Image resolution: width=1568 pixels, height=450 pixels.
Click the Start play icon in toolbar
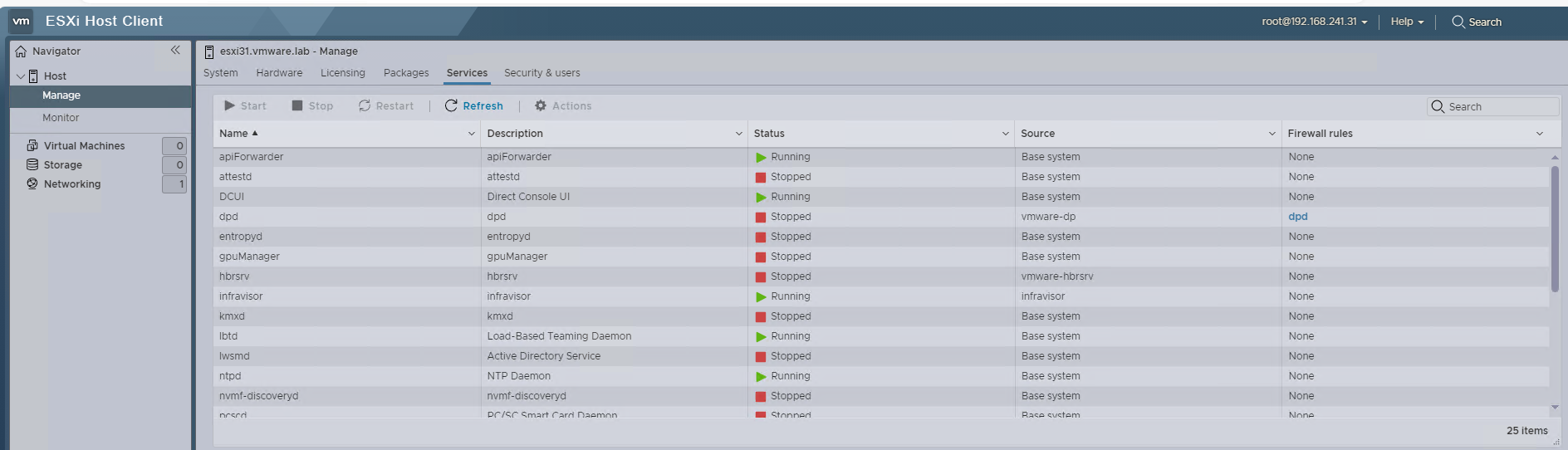pyautogui.click(x=230, y=105)
